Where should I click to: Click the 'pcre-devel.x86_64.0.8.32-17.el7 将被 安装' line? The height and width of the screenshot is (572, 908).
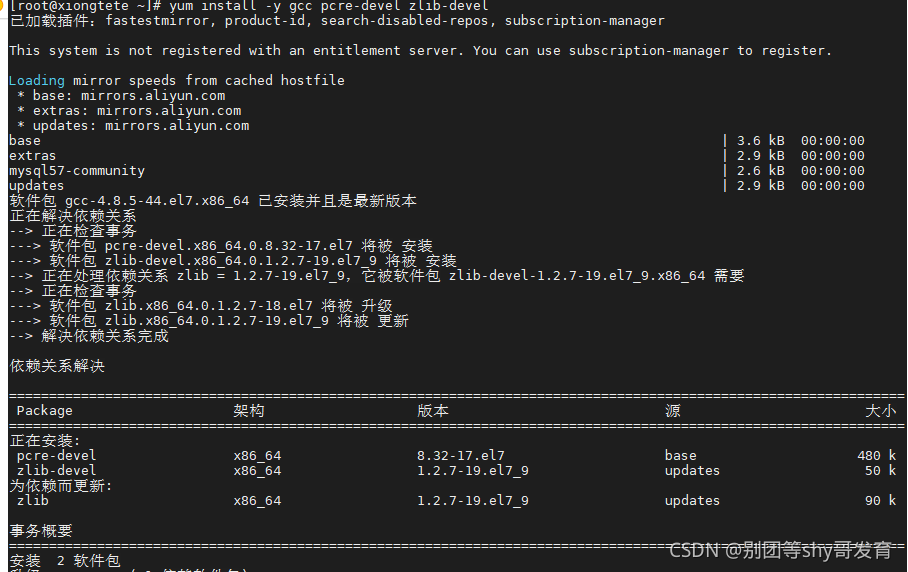click(221, 246)
